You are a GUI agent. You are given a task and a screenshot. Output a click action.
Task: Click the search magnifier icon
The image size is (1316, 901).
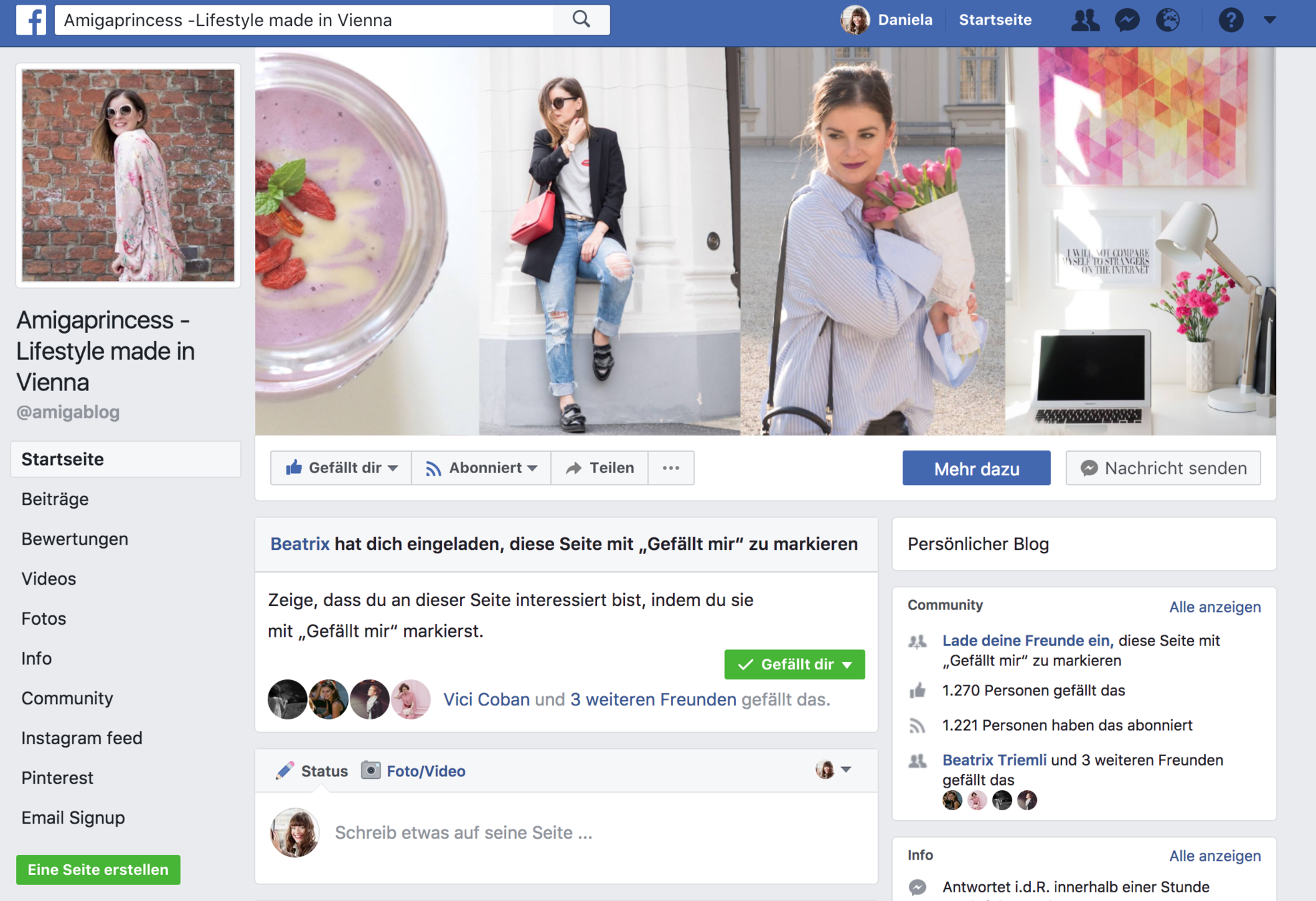tap(582, 20)
